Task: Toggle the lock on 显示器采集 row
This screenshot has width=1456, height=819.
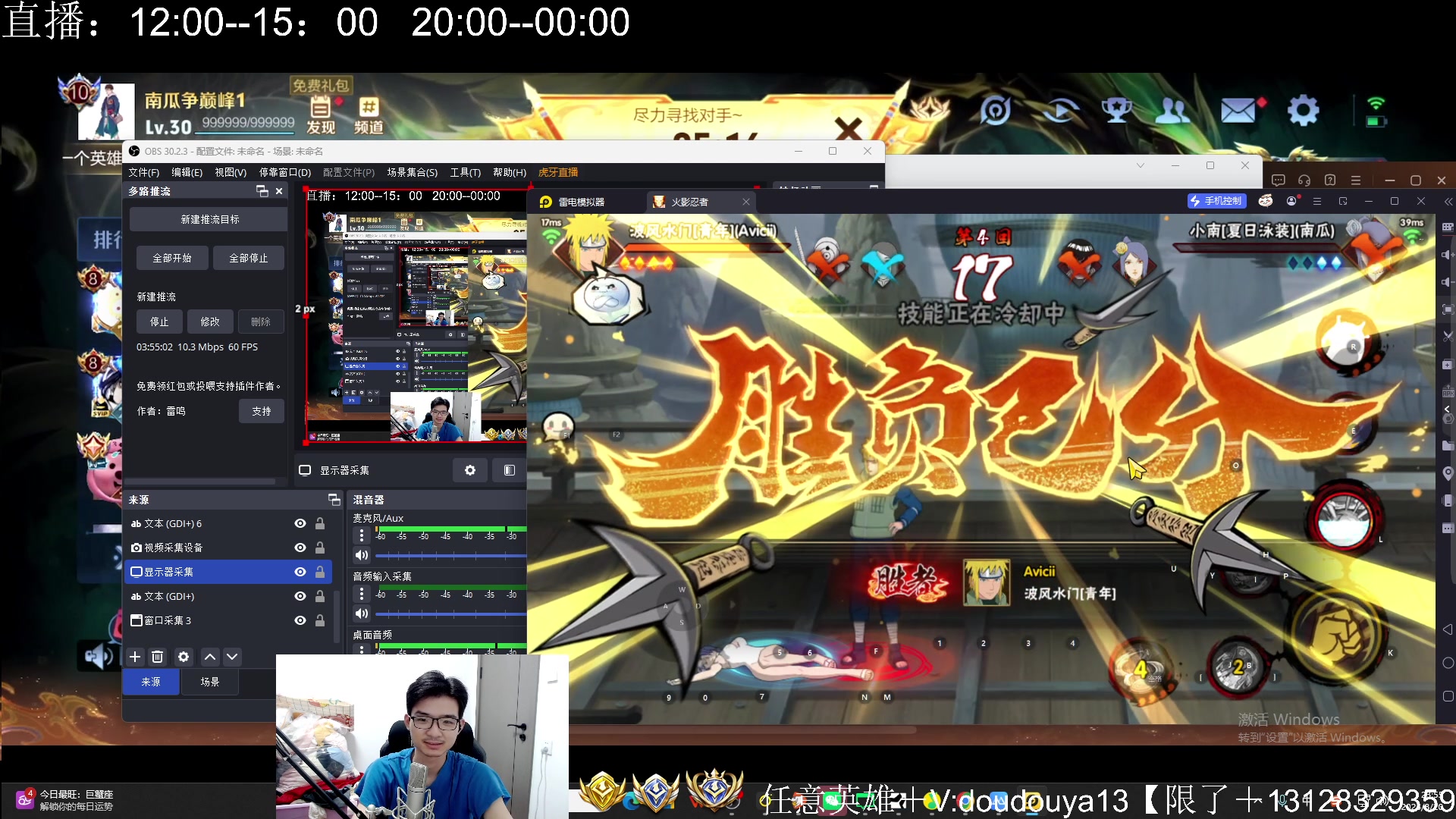Action: pos(320,572)
